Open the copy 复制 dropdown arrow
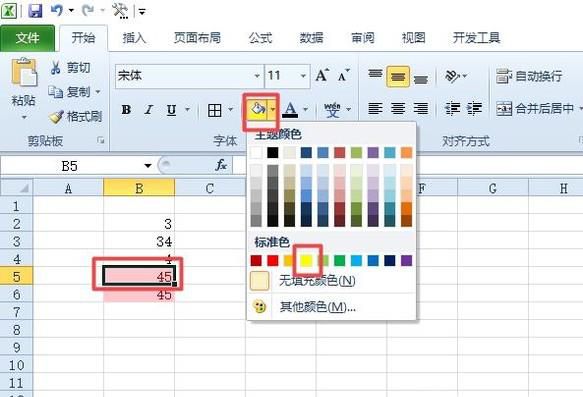583x397 pixels. [x=98, y=91]
